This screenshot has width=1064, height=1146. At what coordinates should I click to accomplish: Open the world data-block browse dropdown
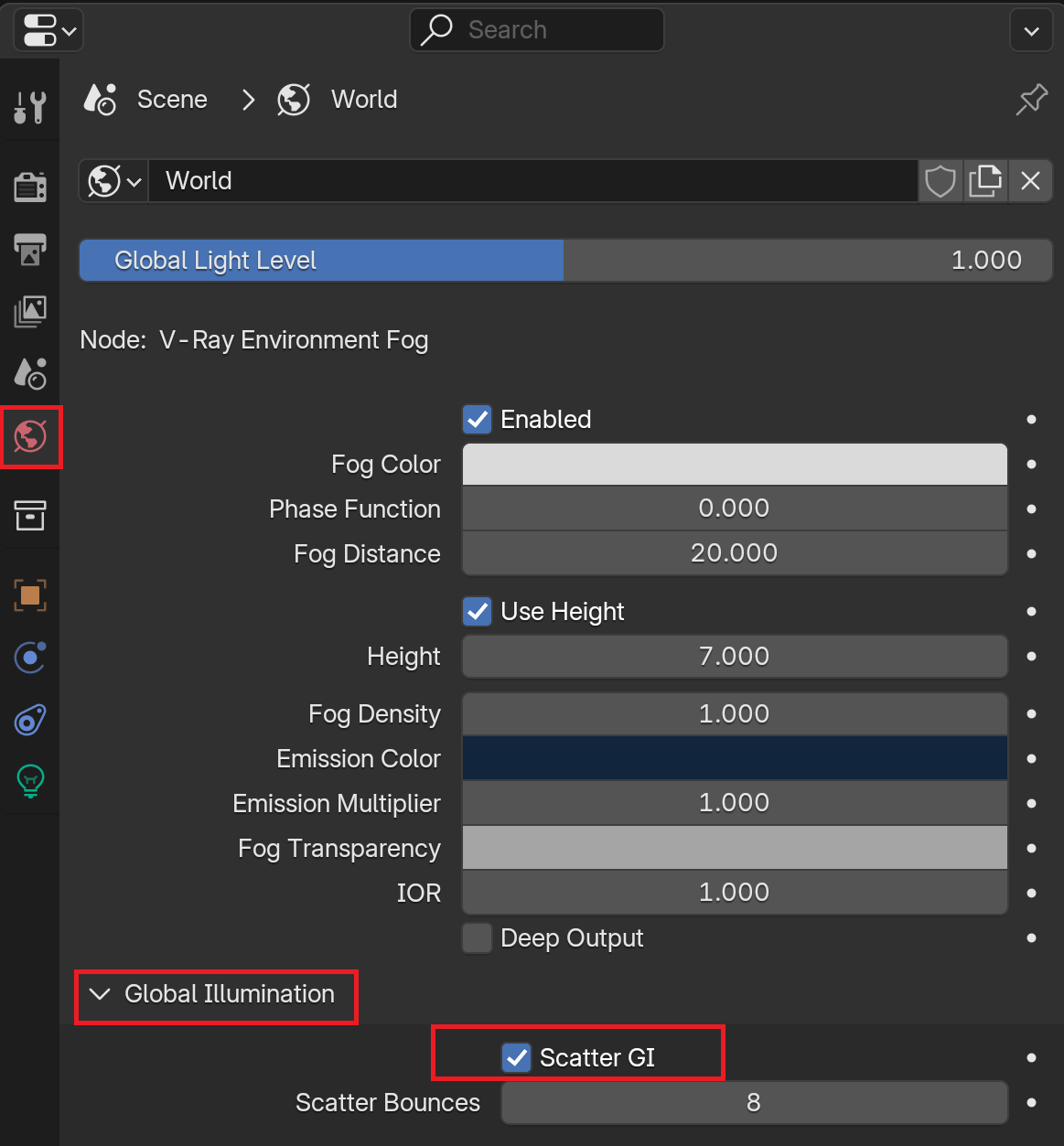click(114, 181)
